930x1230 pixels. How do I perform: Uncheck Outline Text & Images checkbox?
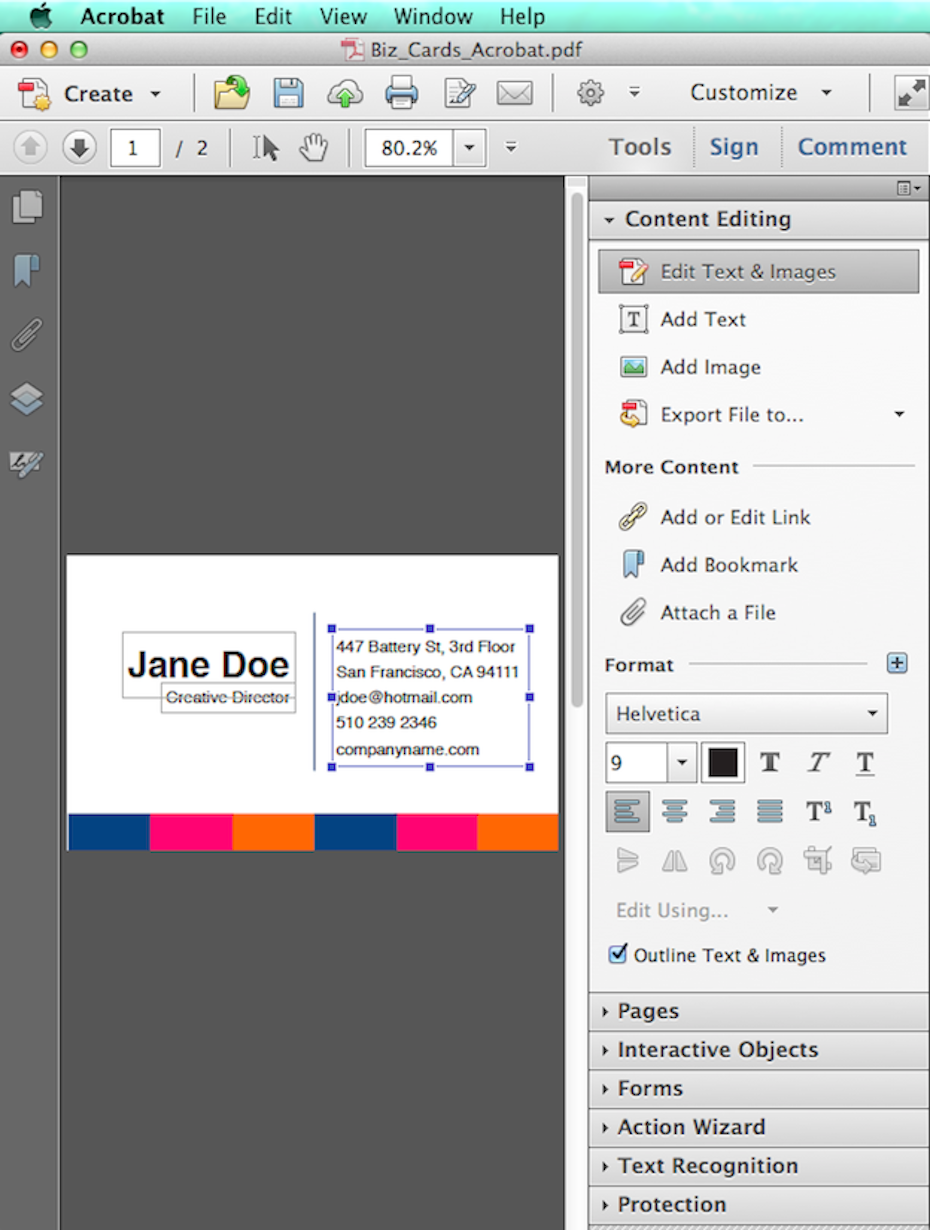coord(618,954)
